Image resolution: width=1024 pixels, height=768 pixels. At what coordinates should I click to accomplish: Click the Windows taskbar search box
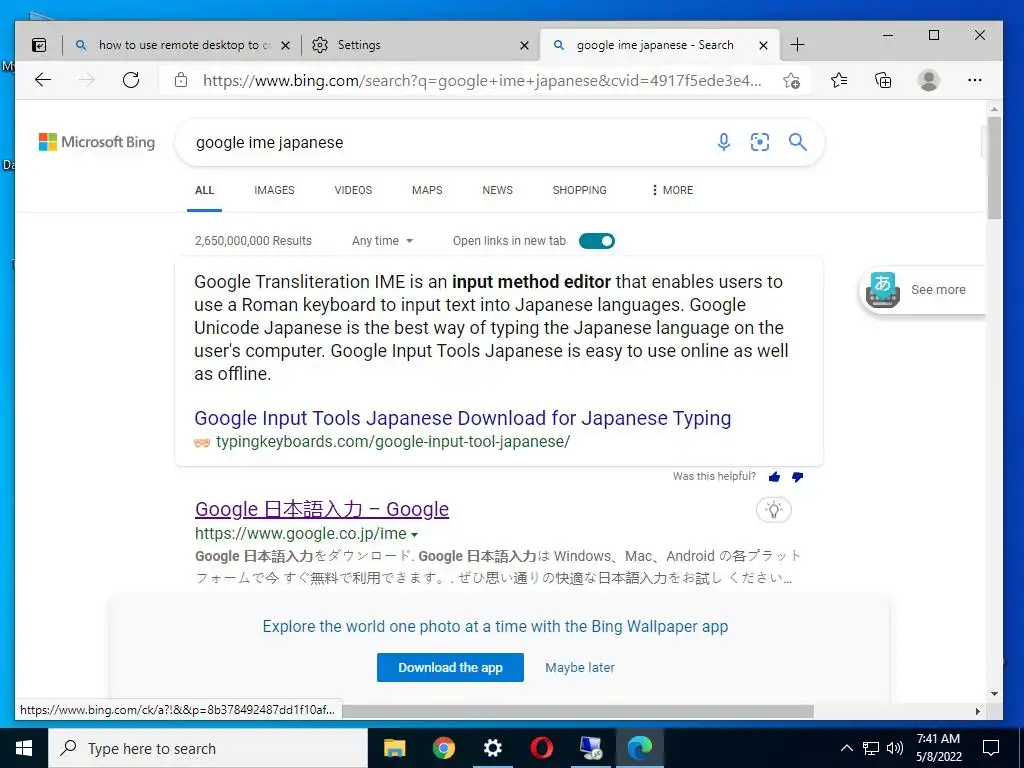(208, 748)
